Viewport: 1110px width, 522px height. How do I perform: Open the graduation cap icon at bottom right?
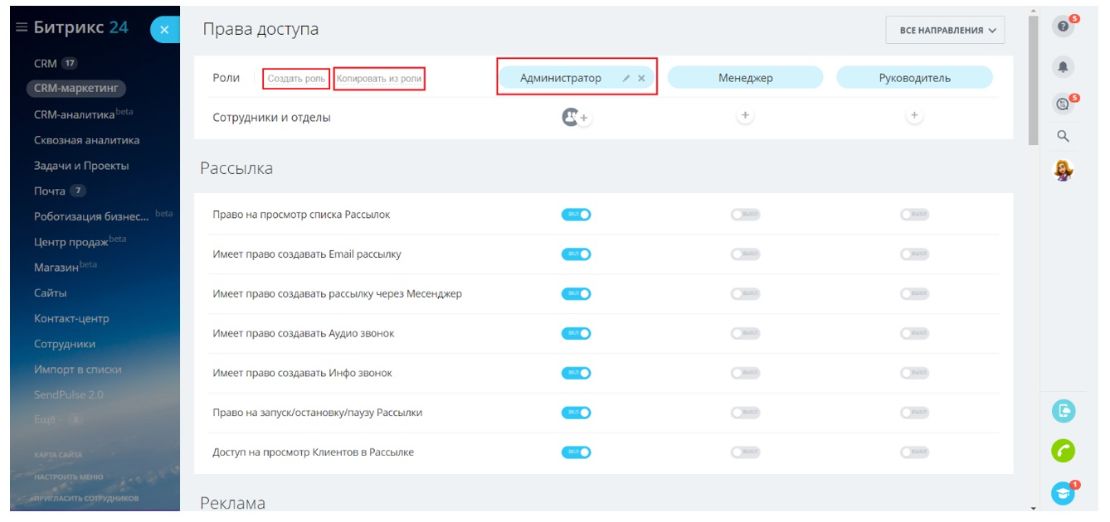coord(1063,493)
